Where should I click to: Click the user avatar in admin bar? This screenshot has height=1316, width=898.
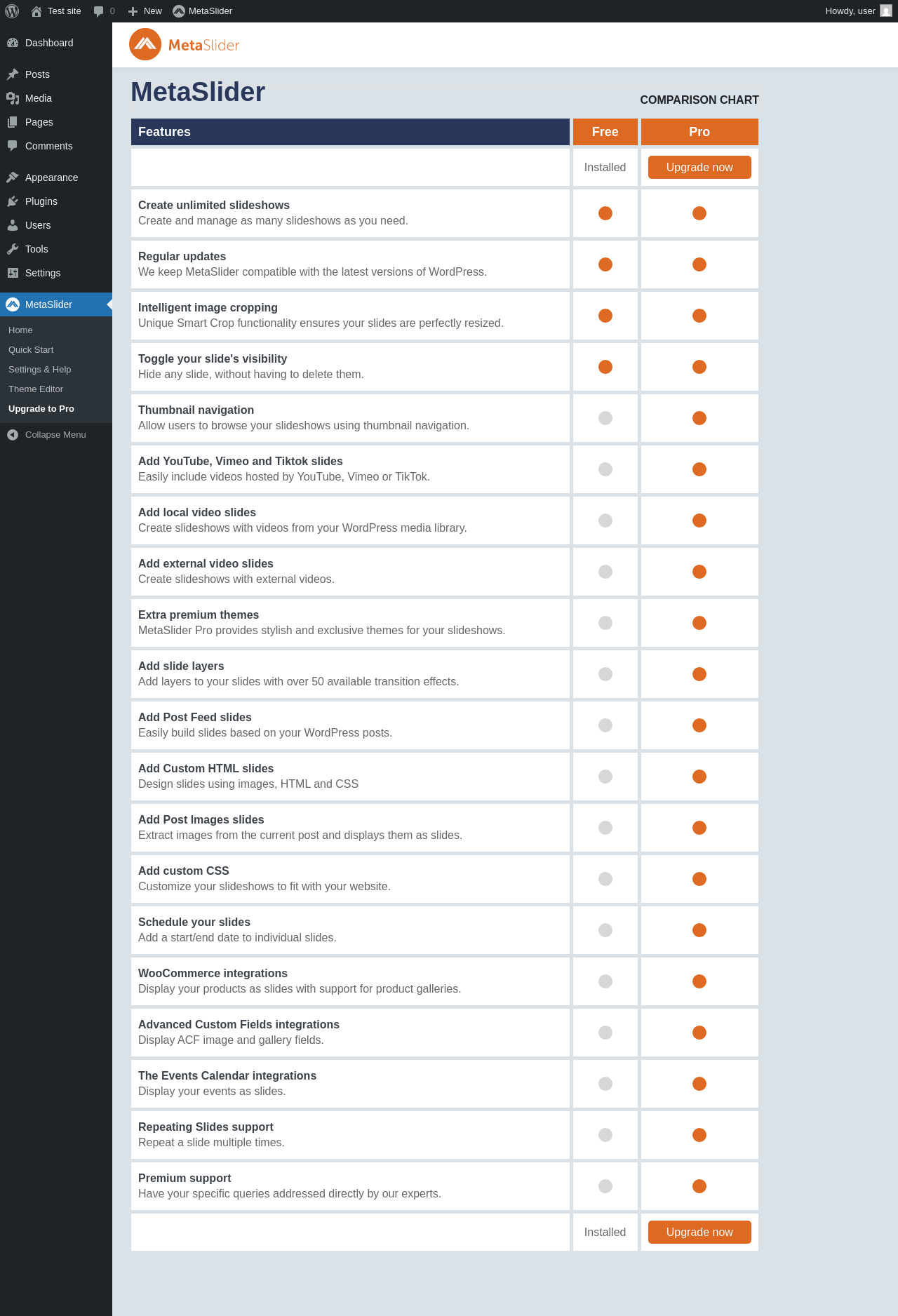coord(886,11)
